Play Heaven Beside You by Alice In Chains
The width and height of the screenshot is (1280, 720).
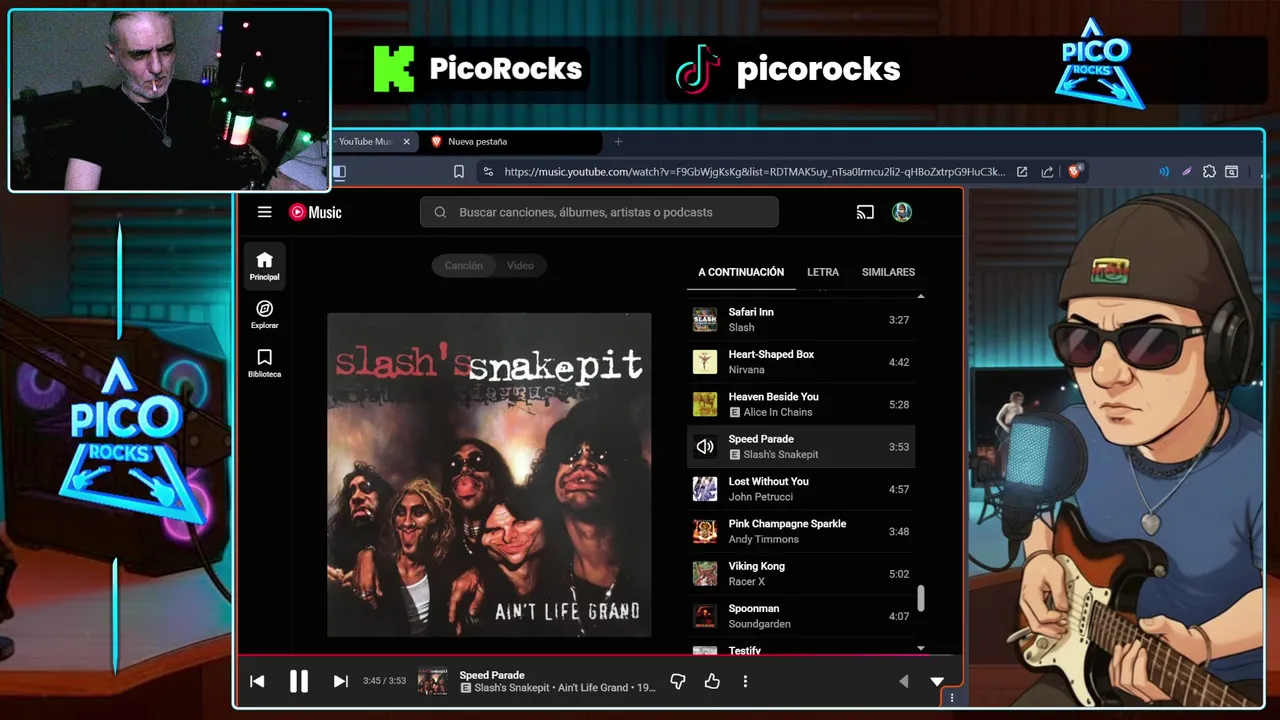(801, 404)
